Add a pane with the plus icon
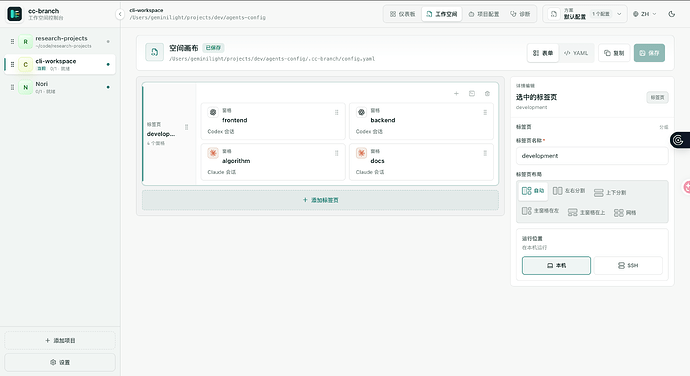This screenshot has width=690, height=376. pos(456,93)
